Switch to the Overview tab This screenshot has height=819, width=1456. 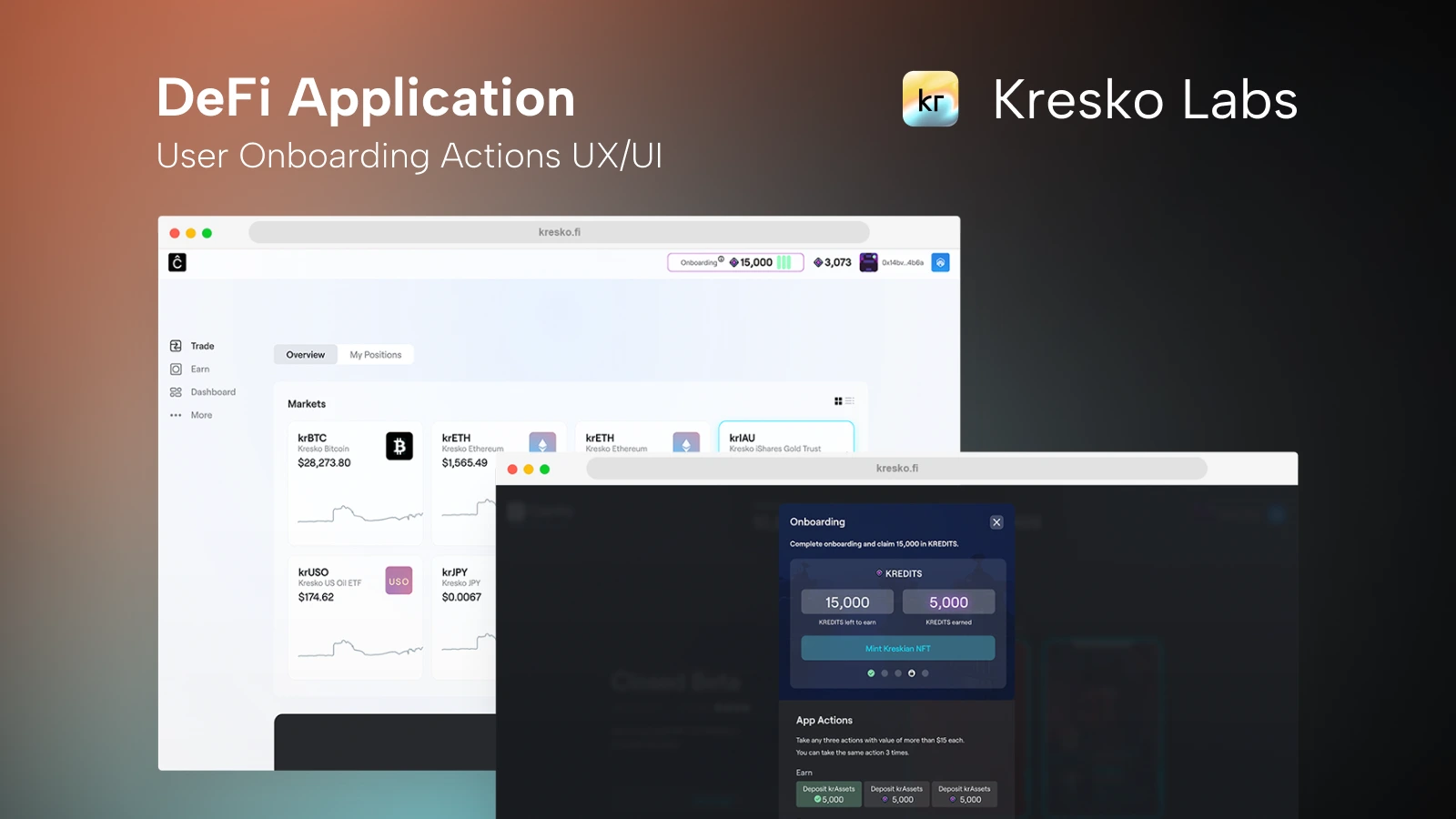[305, 355]
